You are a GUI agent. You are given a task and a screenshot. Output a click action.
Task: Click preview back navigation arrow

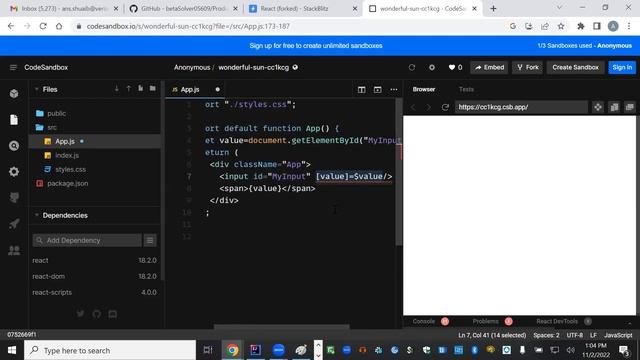pyautogui.click(x=413, y=107)
